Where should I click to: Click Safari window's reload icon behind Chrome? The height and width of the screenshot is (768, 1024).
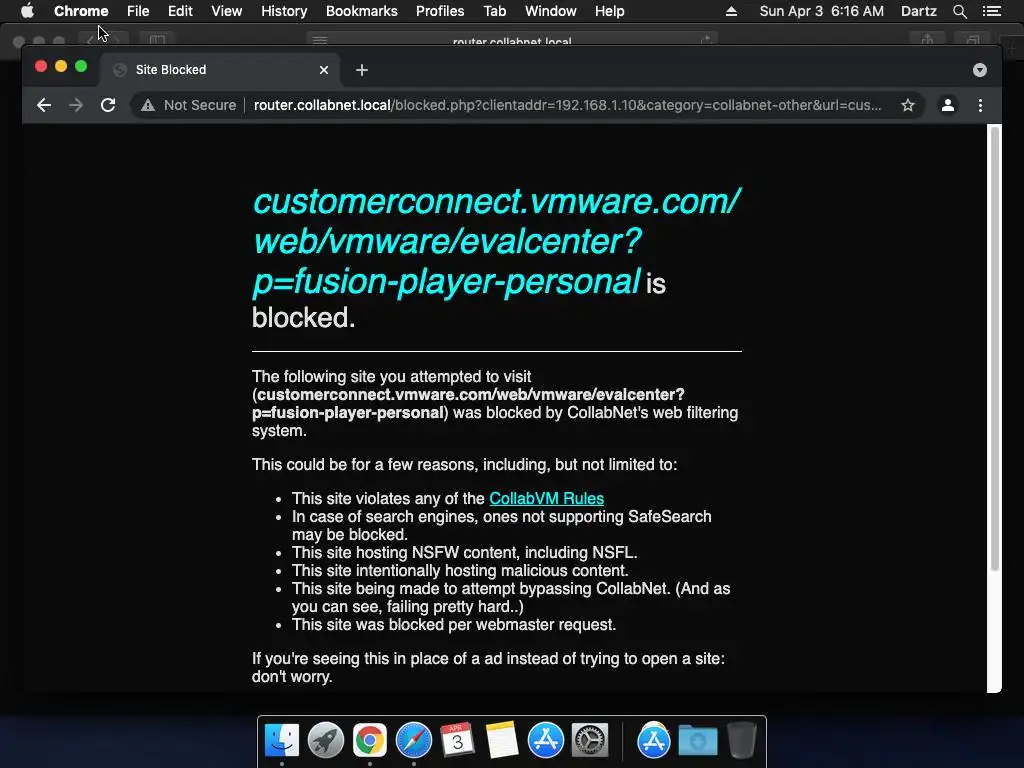[x=706, y=40]
